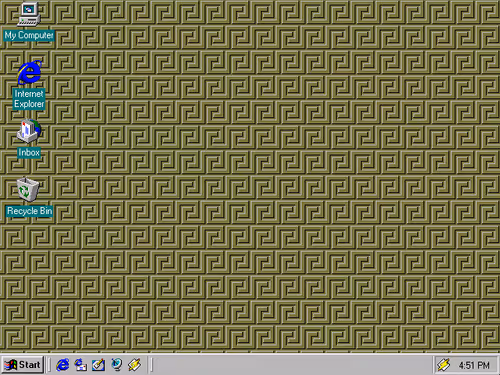This screenshot has height=375, width=500.
Task: Click the 4:51 PM taskbar clock
Action: (x=474, y=365)
